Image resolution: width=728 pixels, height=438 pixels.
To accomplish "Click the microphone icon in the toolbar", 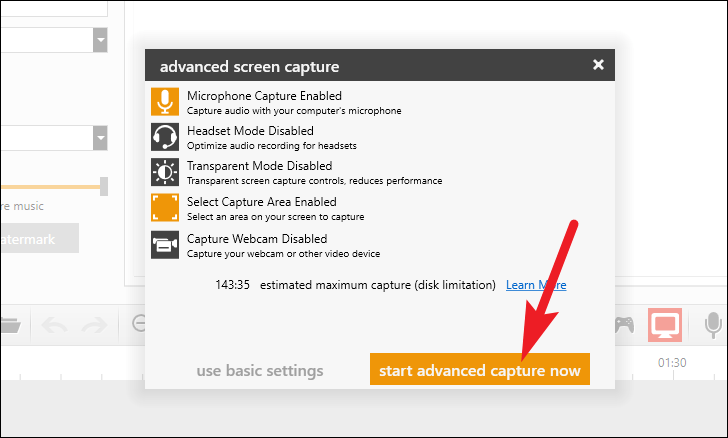I will click(713, 325).
